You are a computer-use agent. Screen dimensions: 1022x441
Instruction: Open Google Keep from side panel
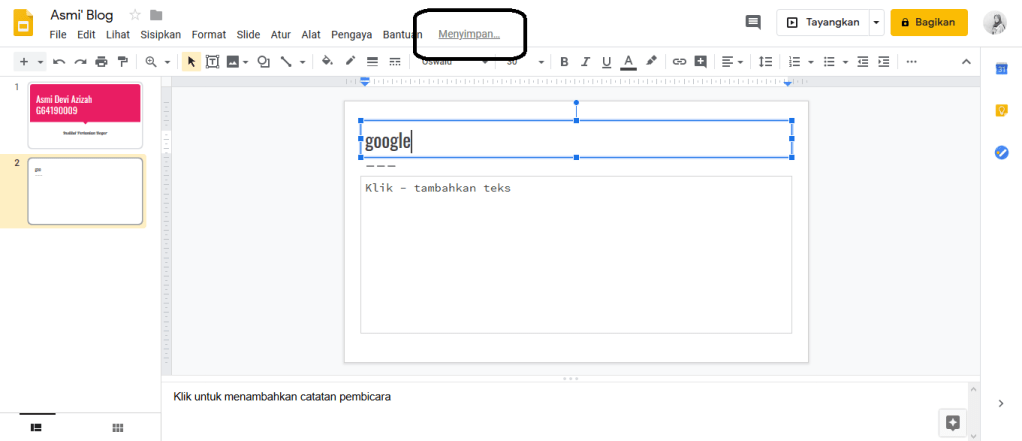point(1001,110)
